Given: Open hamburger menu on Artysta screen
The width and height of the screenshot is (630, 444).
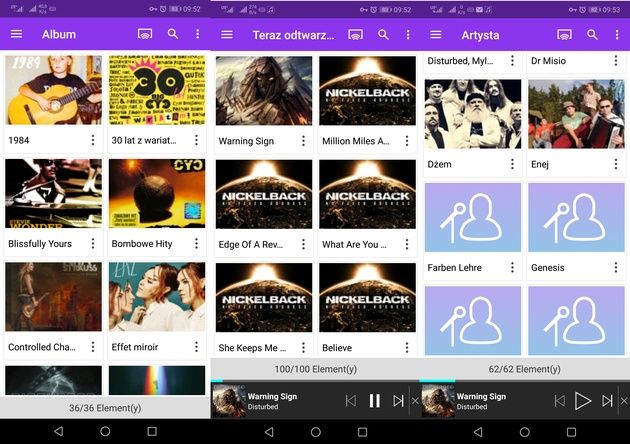Looking at the screenshot, I should (x=436, y=35).
